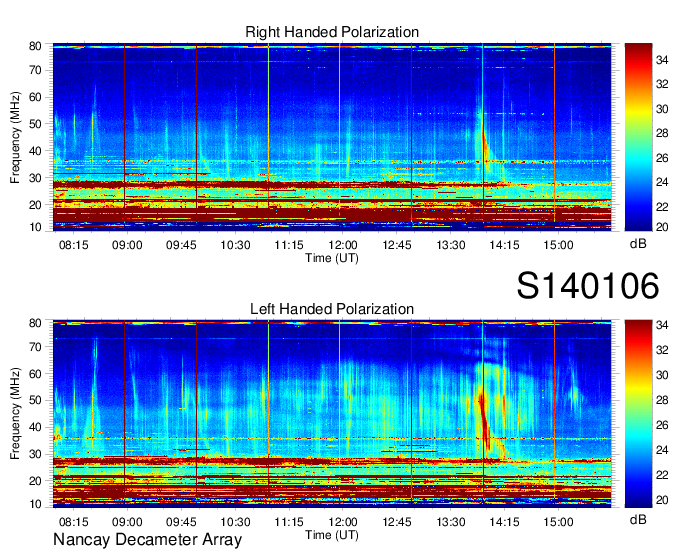Image resolution: width=680 pixels, height=552 pixels.
Task: Click the Left Handed plot's colorbar
Action: (x=638, y=414)
